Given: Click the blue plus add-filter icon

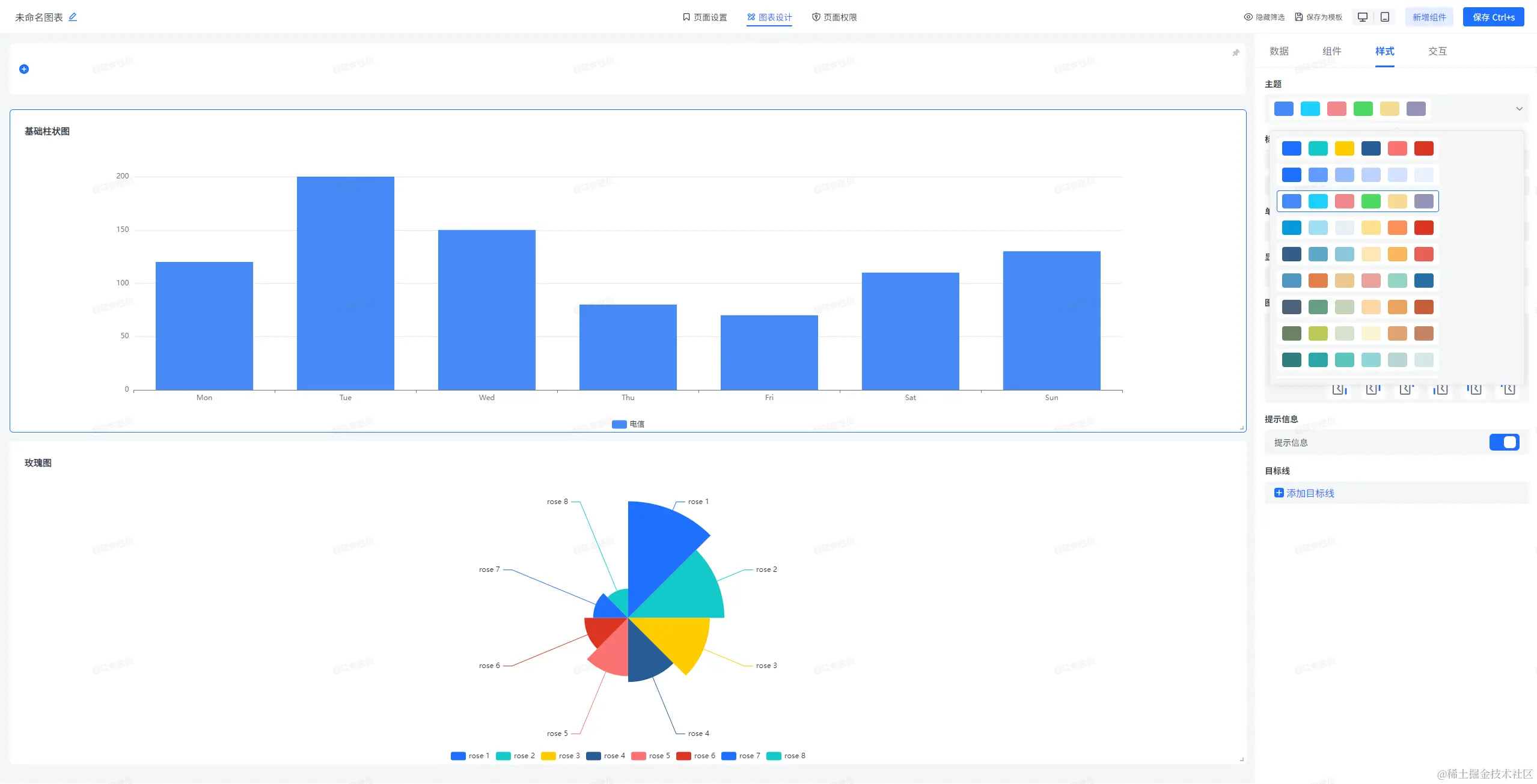Looking at the screenshot, I should pos(24,69).
